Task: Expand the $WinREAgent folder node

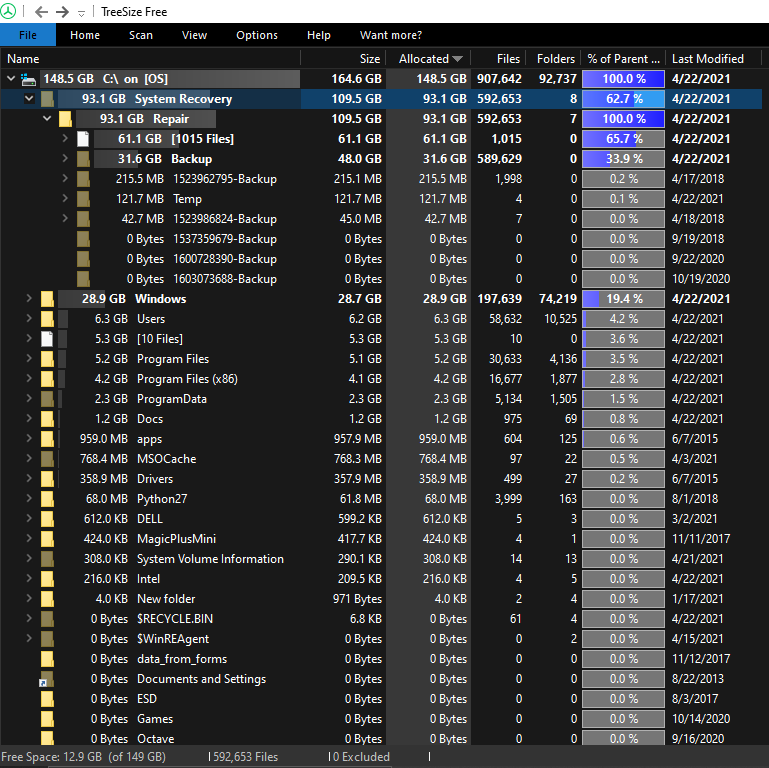Action: 29,638
